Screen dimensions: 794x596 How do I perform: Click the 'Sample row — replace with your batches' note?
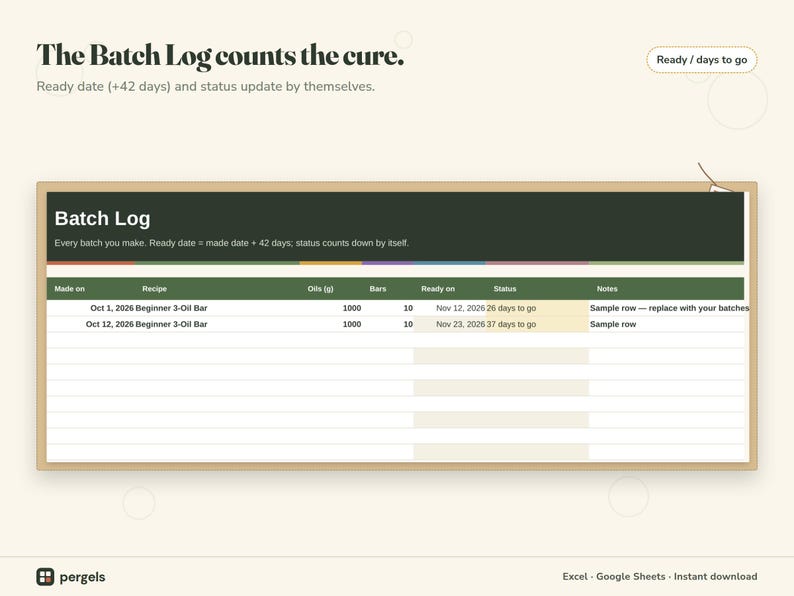(669, 308)
